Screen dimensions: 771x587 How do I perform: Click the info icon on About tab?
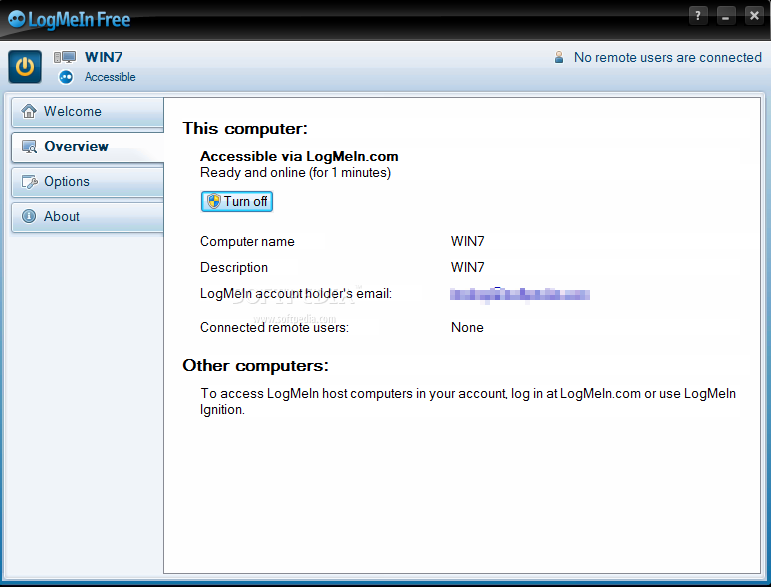pos(29,216)
